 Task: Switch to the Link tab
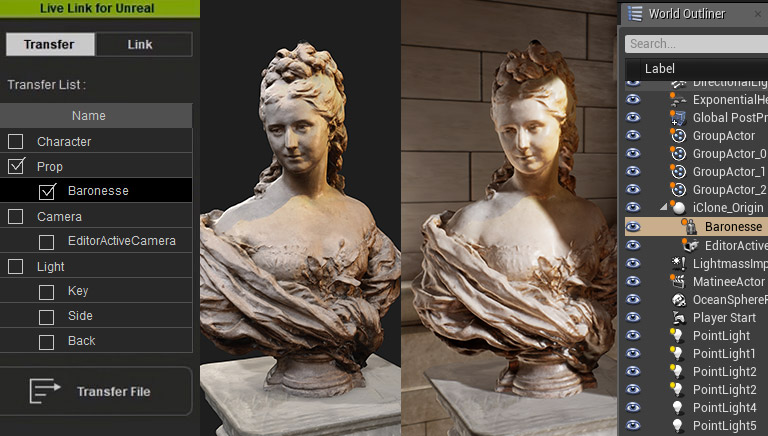(144, 45)
